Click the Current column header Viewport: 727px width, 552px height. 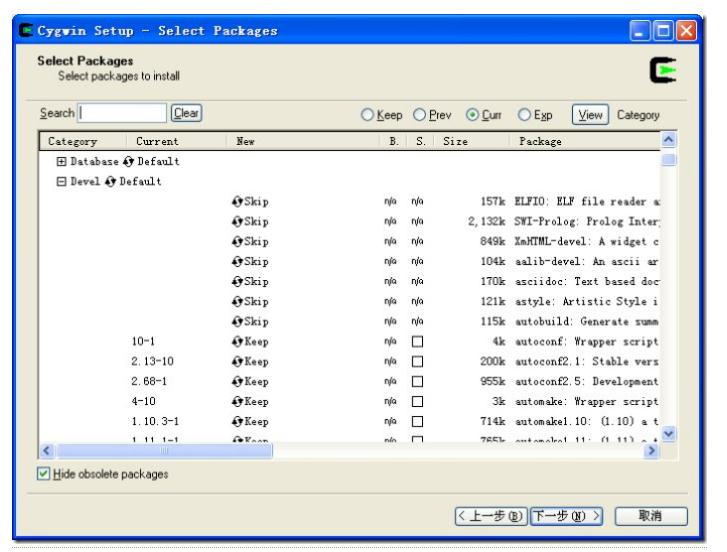(x=176, y=141)
